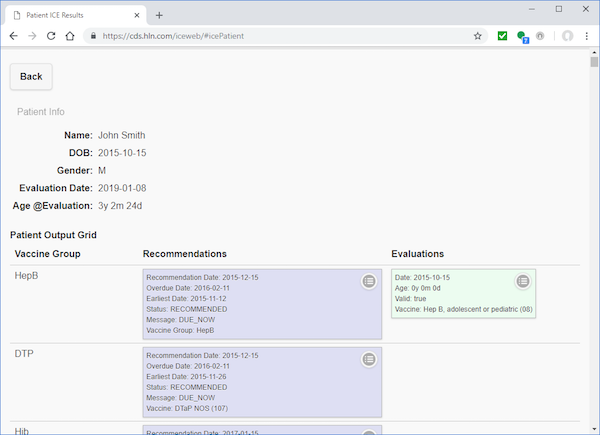
Task: Open a new browser tab
Action: (159, 15)
